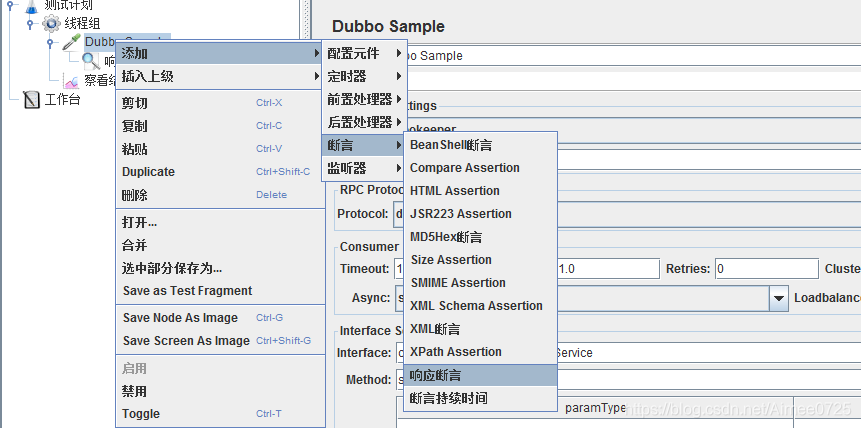The height and width of the screenshot is (428, 861).
Task: Click the thread group gear icon
Action: click(x=51, y=24)
